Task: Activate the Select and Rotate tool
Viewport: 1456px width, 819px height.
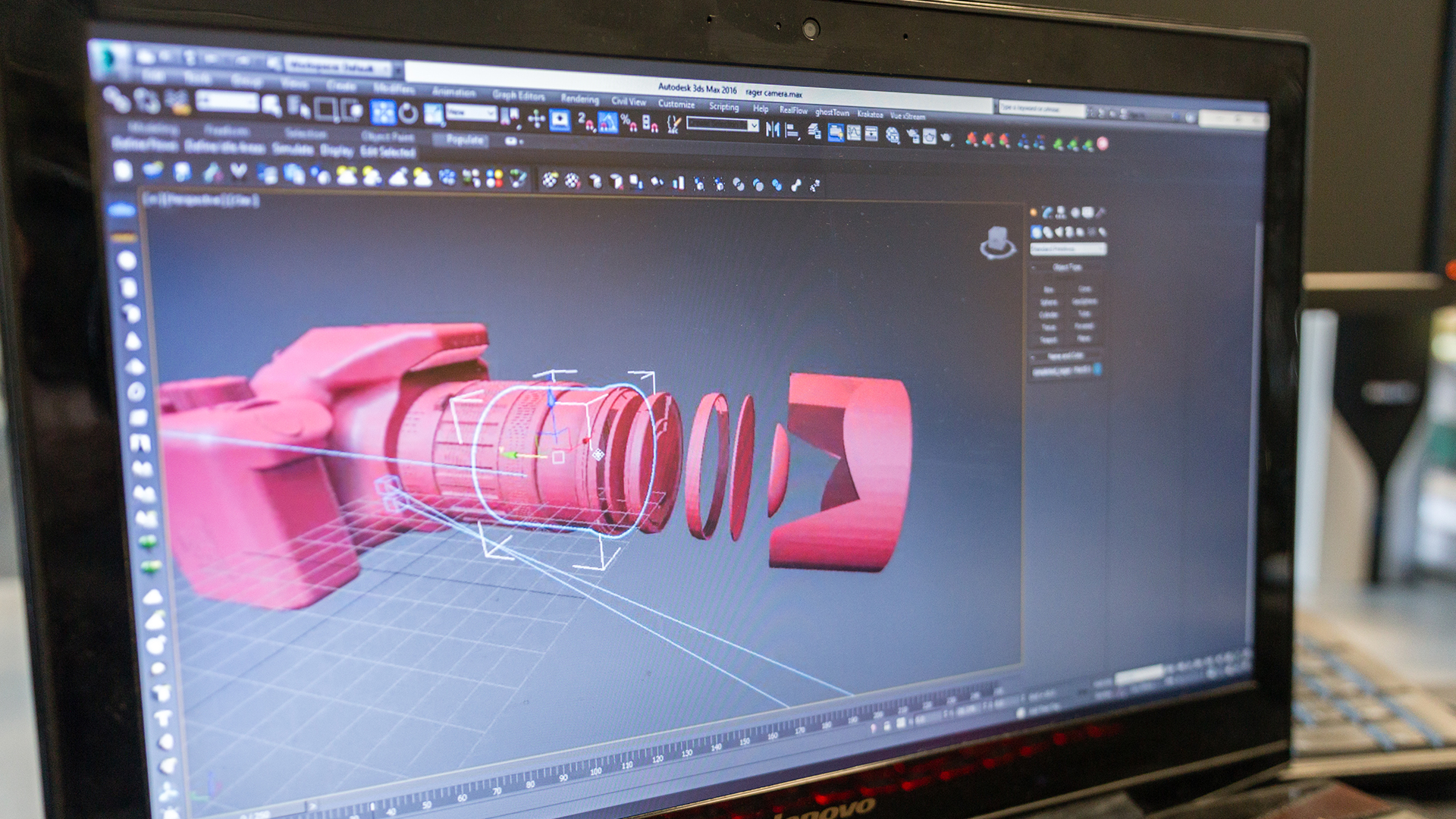Action: pos(408,114)
